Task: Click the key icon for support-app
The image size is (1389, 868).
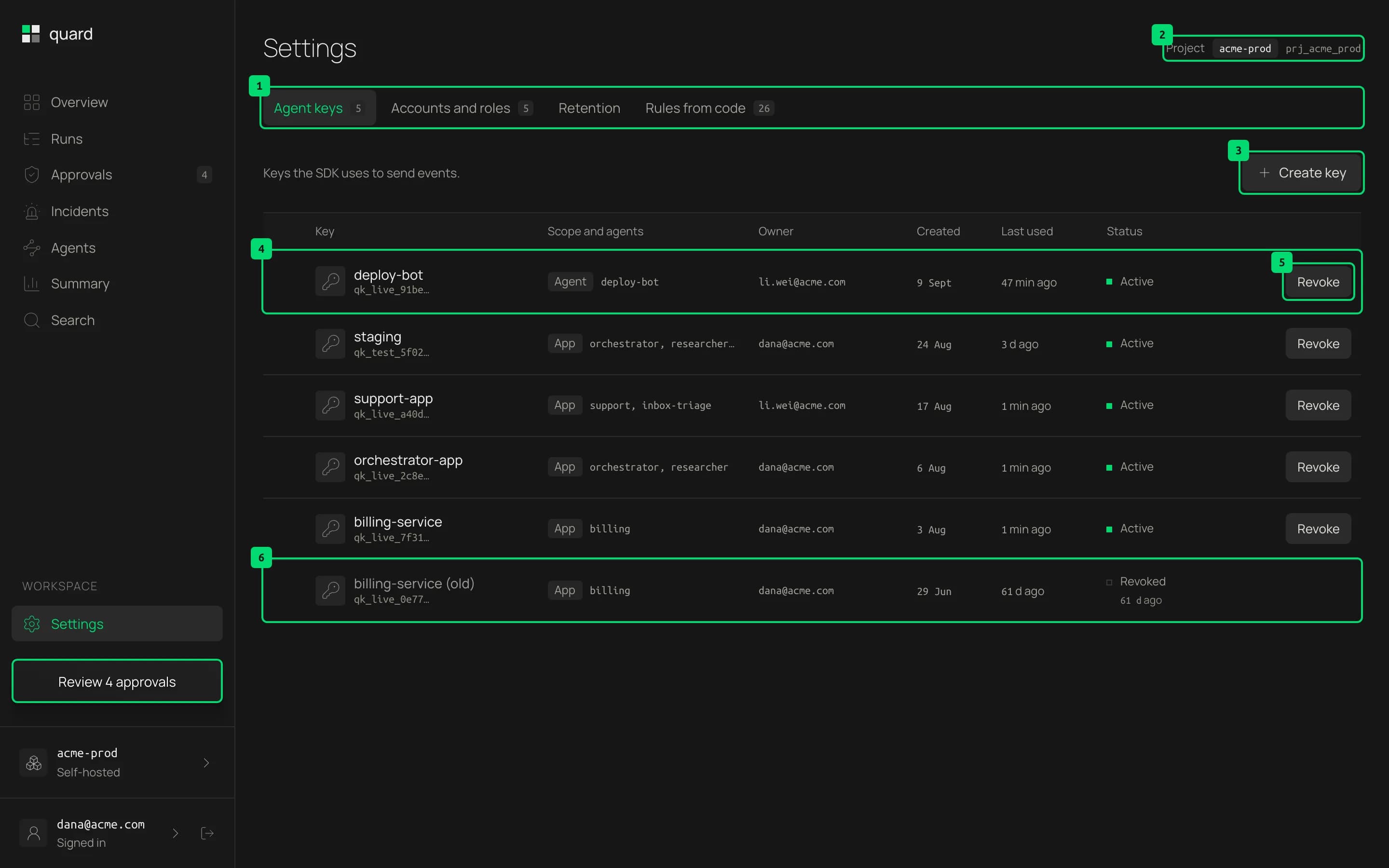Action: coord(330,405)
